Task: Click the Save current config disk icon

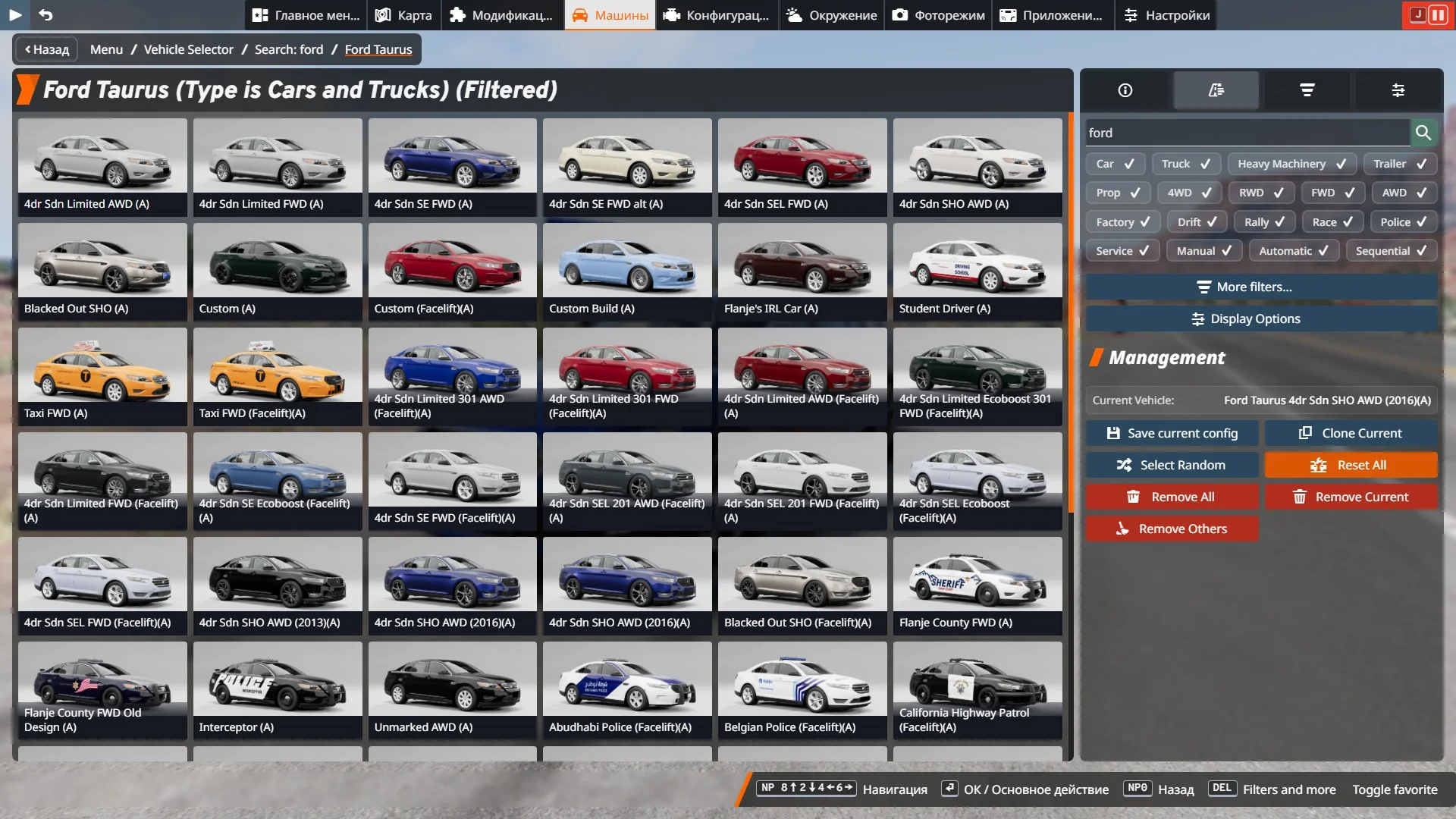Action: (1113, 433)
